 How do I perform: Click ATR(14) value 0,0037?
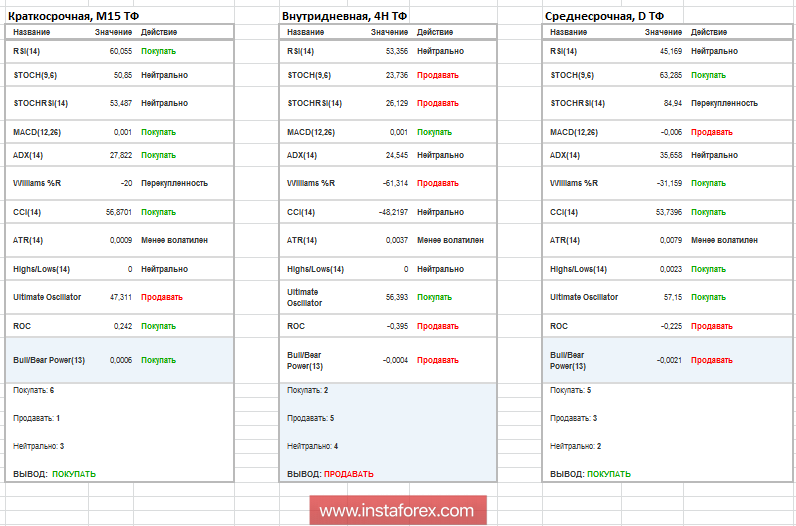pyautogui.click(x=397, y=240)
